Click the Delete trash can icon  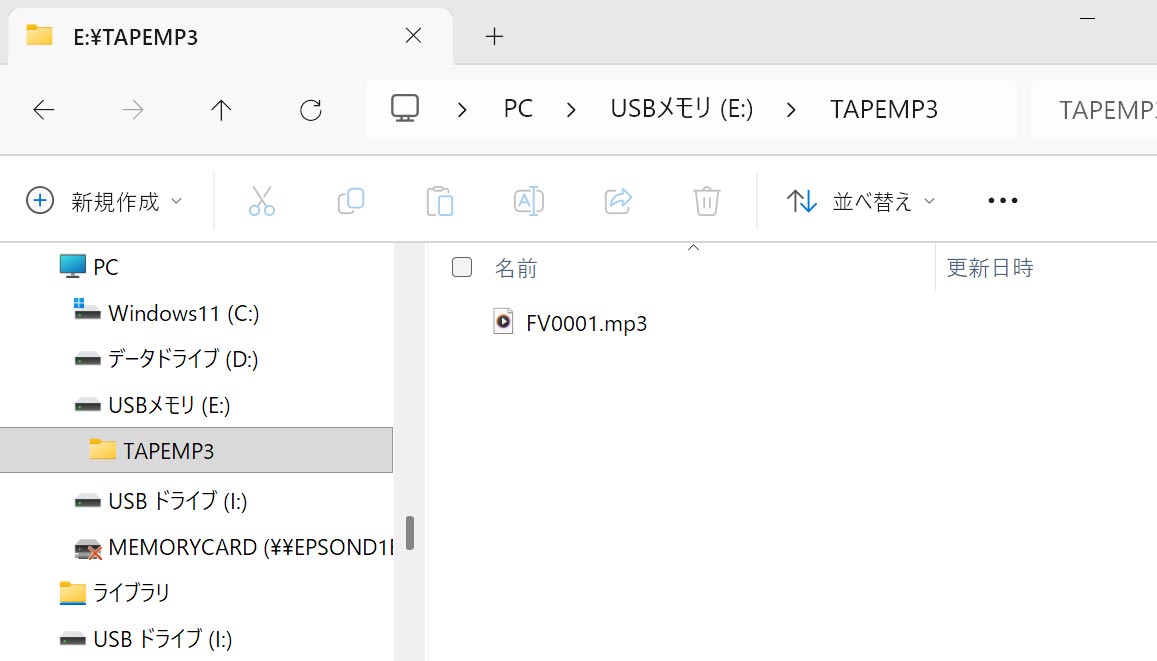click(x=707, y=201)
